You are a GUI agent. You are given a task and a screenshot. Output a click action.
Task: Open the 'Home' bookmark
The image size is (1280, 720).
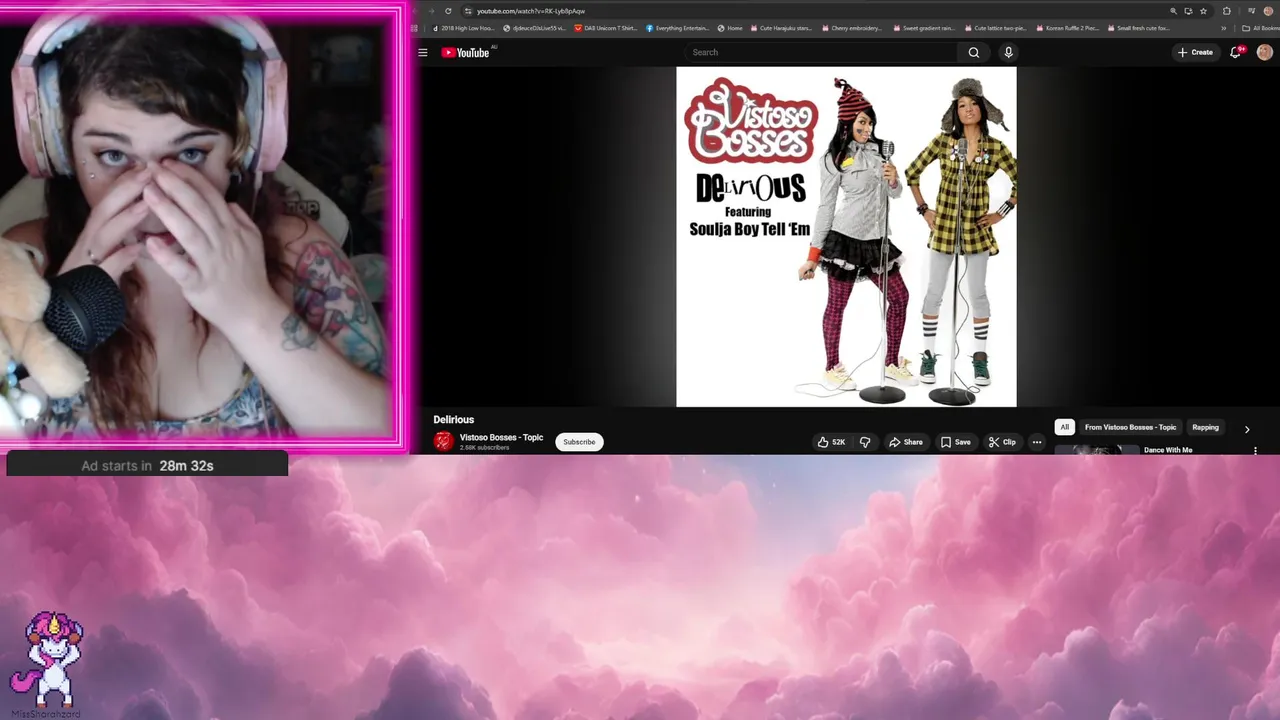click(730, 28)
